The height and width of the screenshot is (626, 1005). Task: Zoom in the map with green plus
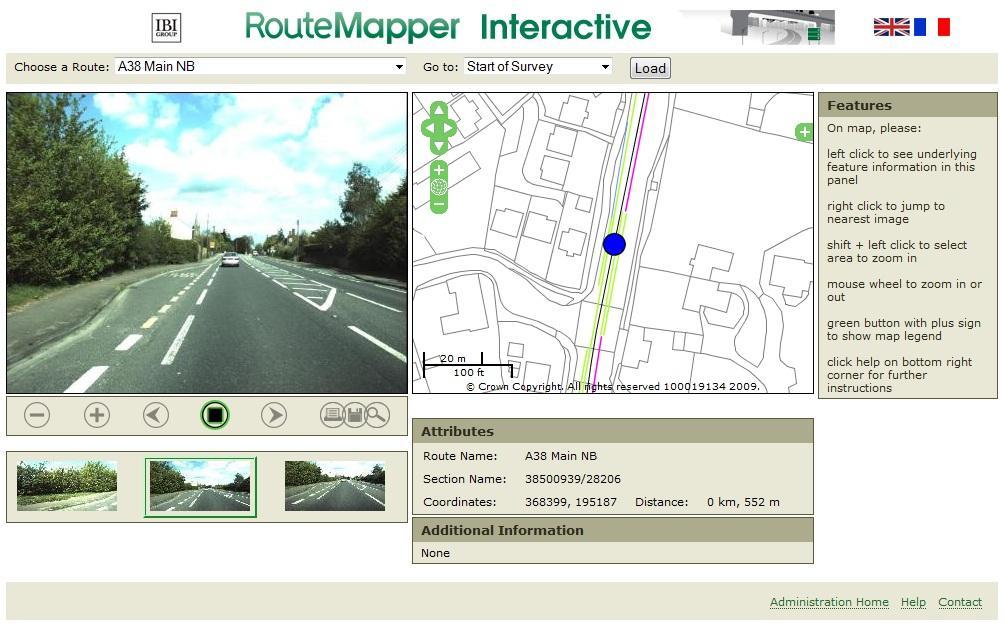click(438, 170)
